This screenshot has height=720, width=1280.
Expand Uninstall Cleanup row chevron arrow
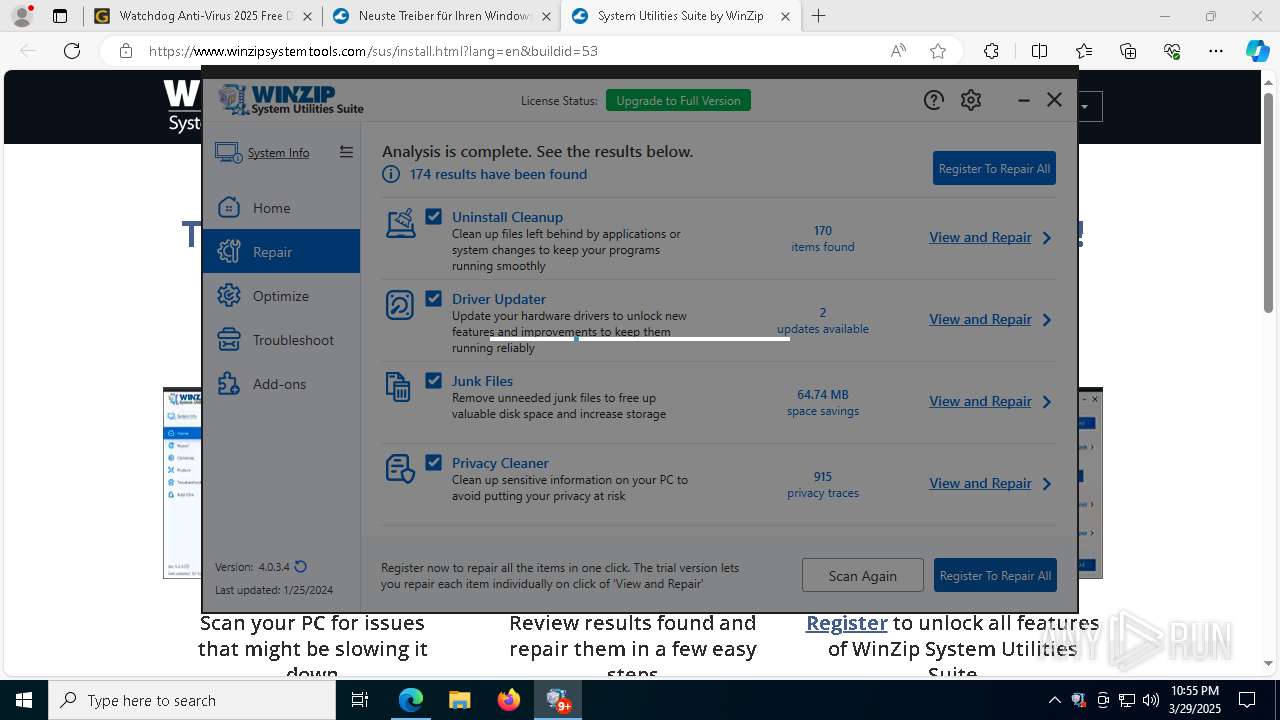pyautogui.click(x=1047, y=238)
